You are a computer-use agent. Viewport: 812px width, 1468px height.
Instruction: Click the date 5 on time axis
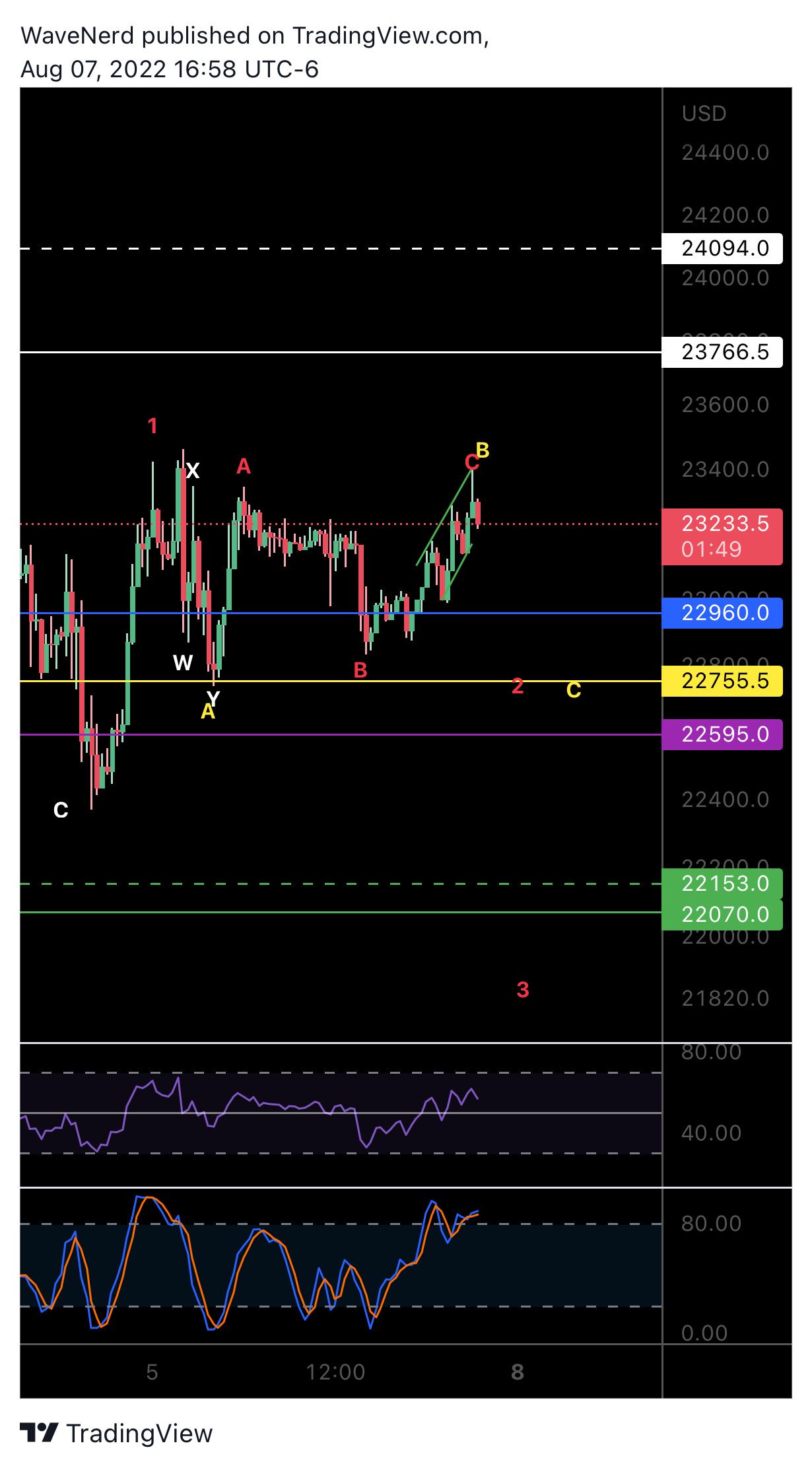point(152,1372)
